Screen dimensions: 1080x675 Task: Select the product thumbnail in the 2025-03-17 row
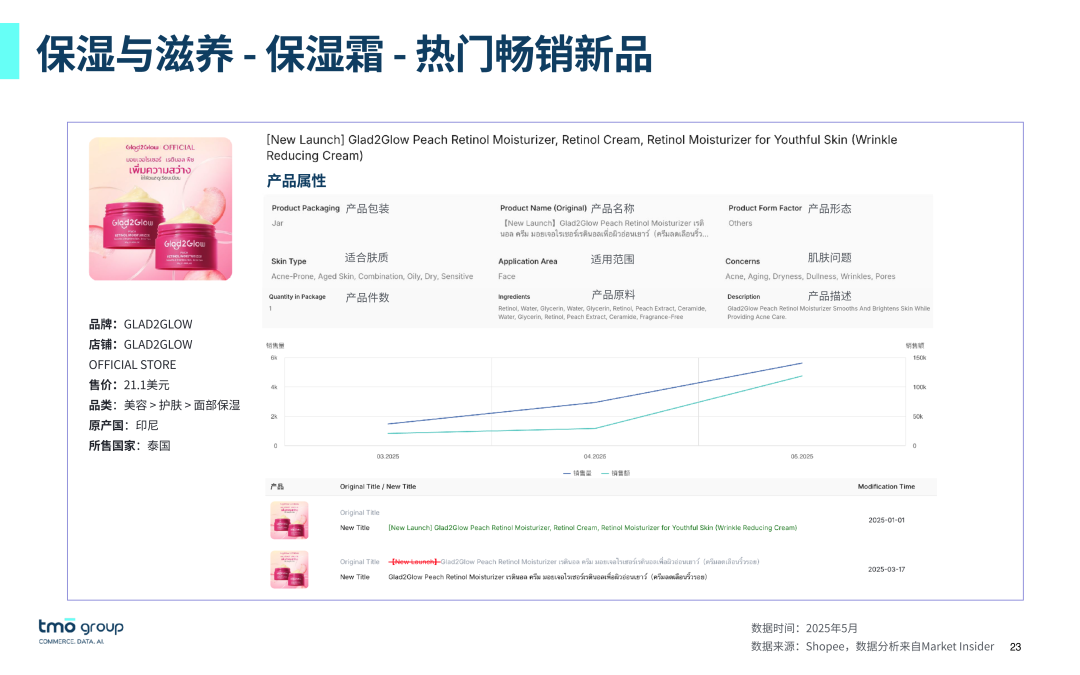(x=289, y=570)
